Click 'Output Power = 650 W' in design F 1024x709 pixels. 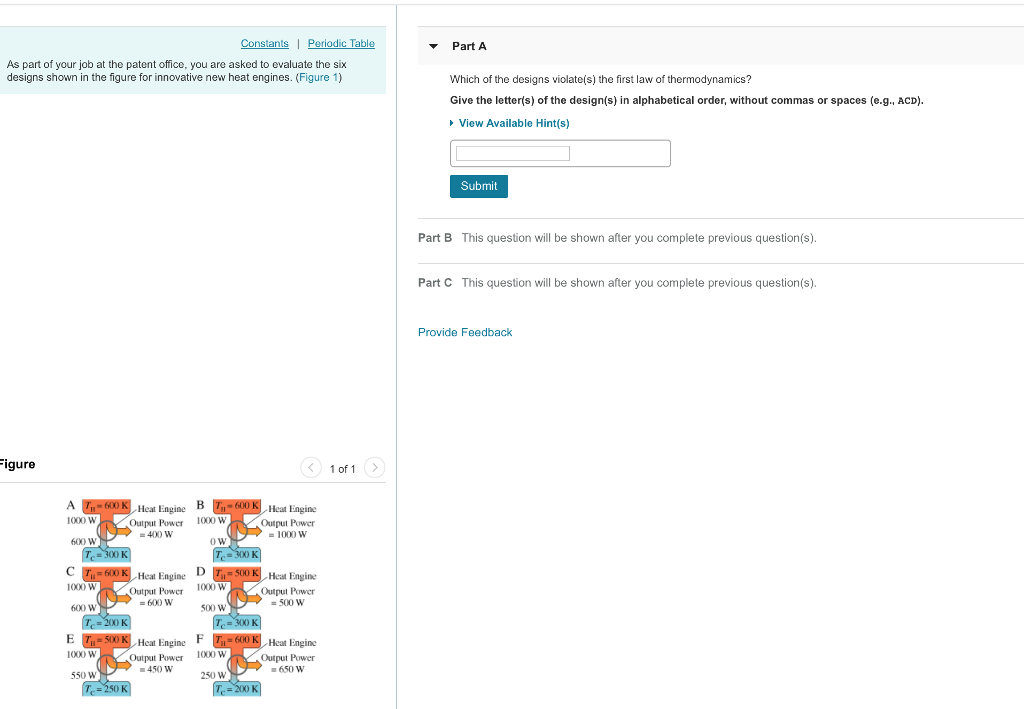click(288, 663)
